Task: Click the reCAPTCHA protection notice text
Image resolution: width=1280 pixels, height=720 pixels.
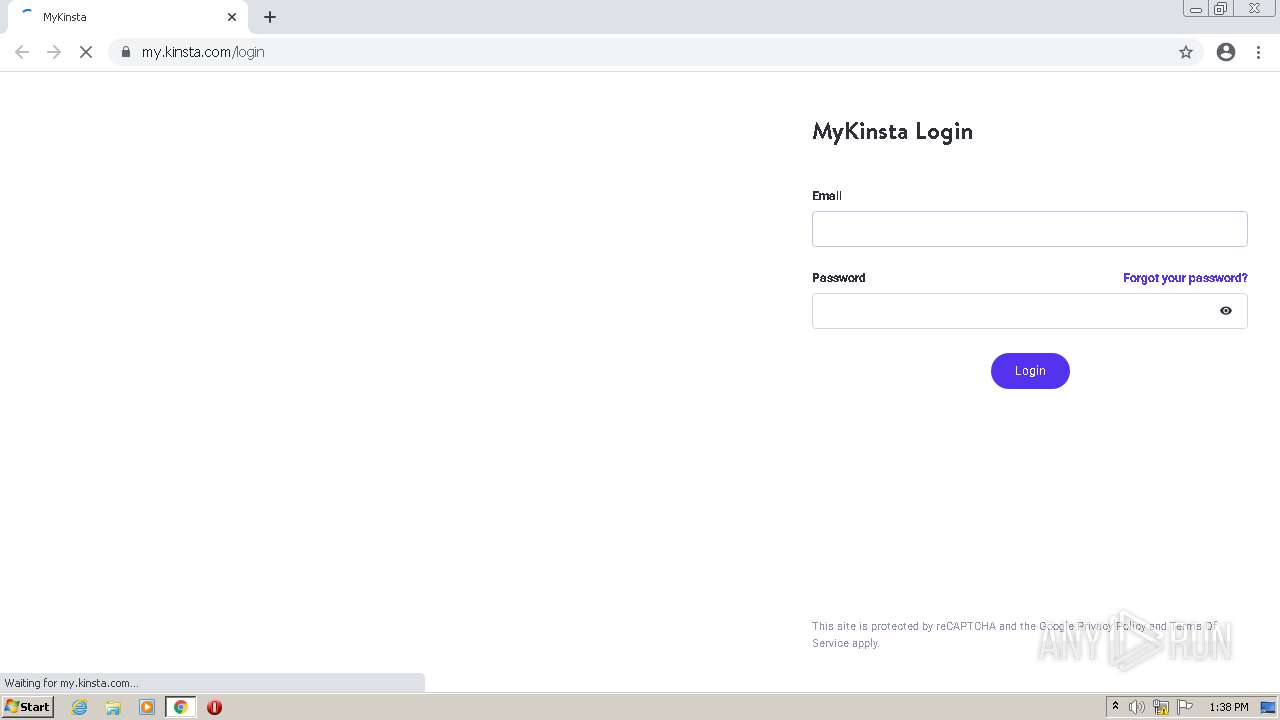Action: click(1014, 634)
